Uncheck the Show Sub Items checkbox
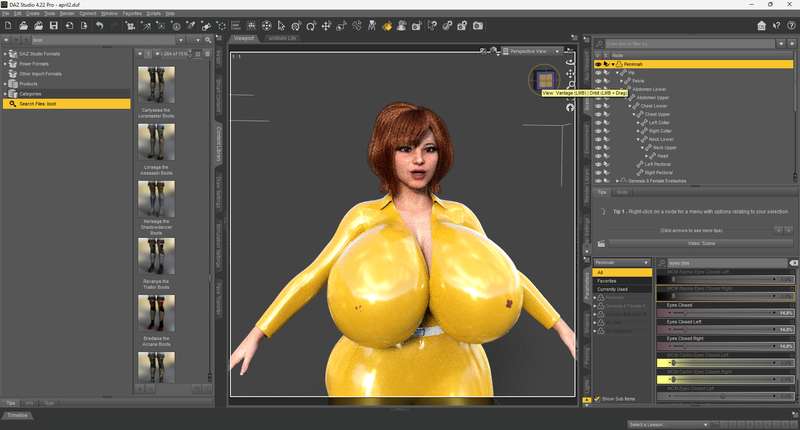Image resolution: width=800 pixels, height=430 pixels. point(597,399)
